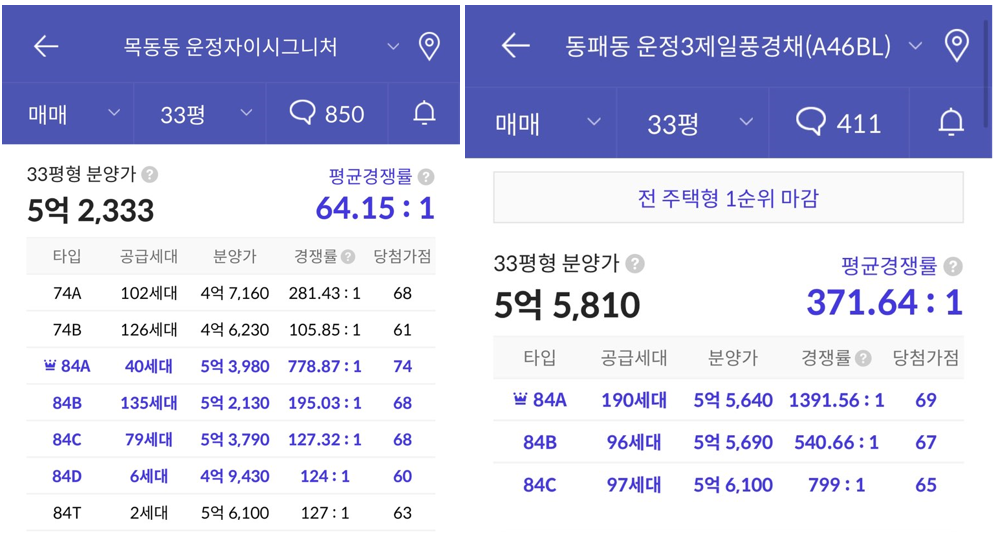Click 공급세대 102세대

tap(149, 293)
